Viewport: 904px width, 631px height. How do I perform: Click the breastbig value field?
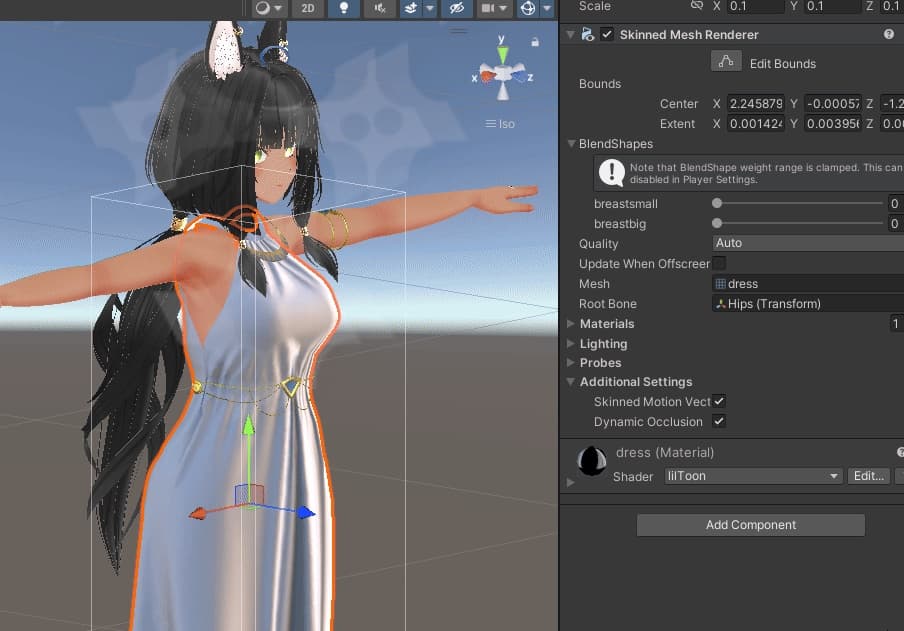pyautogui.click(x=896, y=224)
